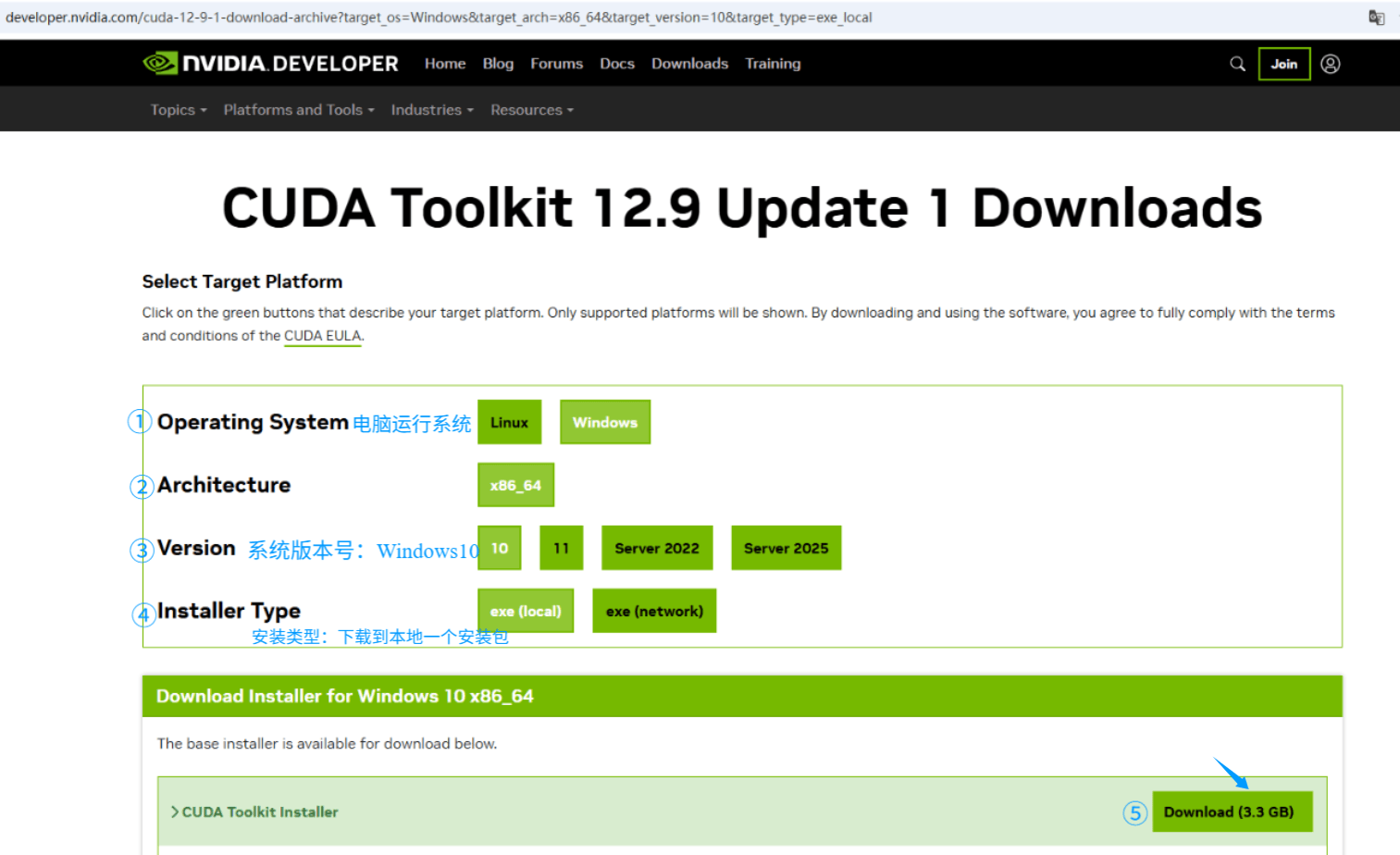Click the 'CUDA Toolkit 12.9 Update 1 Downloads' title
The height and width of the screenshot is (855, 1400).
pos(742,207)
